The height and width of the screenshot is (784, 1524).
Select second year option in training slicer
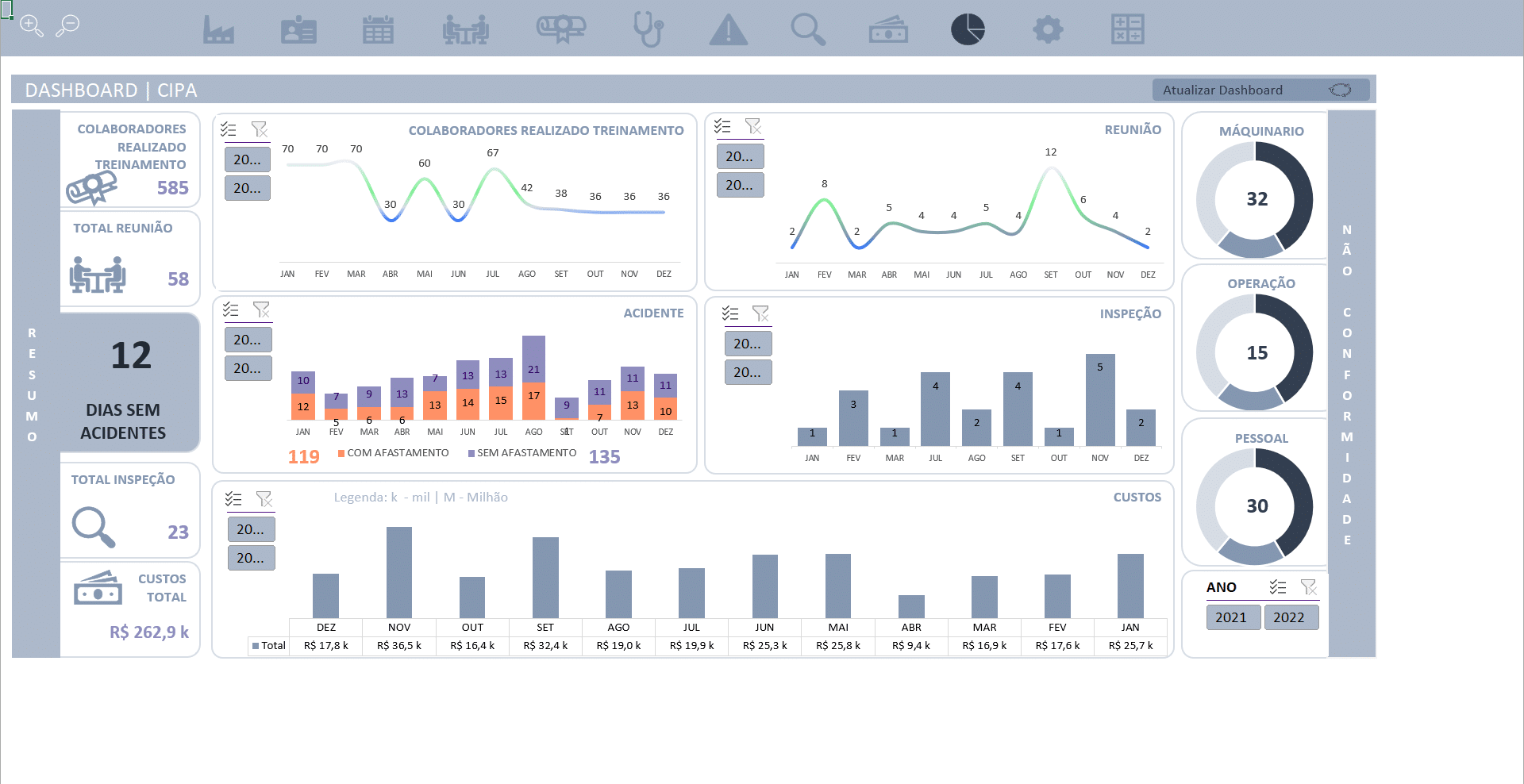[248, 188]
